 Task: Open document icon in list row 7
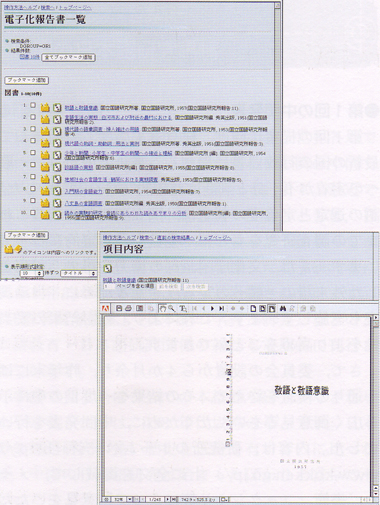pyautogui.click(x=57, y=179)
